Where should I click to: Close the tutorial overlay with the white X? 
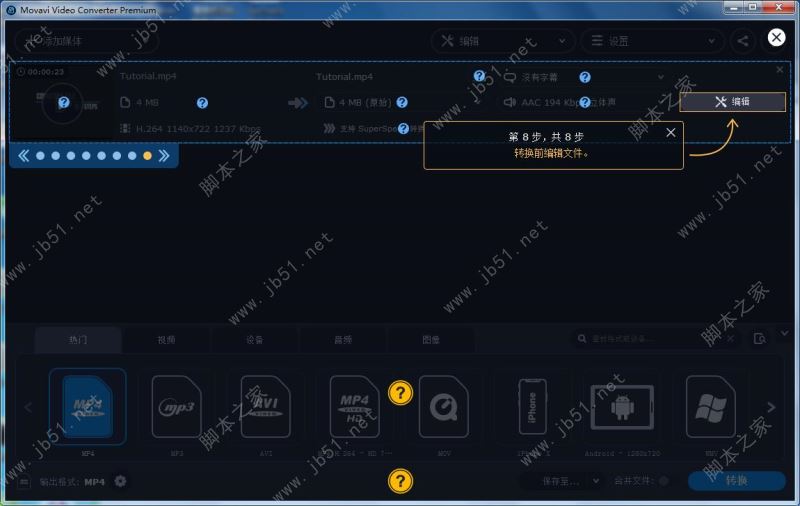pyautogui.click(x=776, y=37)
